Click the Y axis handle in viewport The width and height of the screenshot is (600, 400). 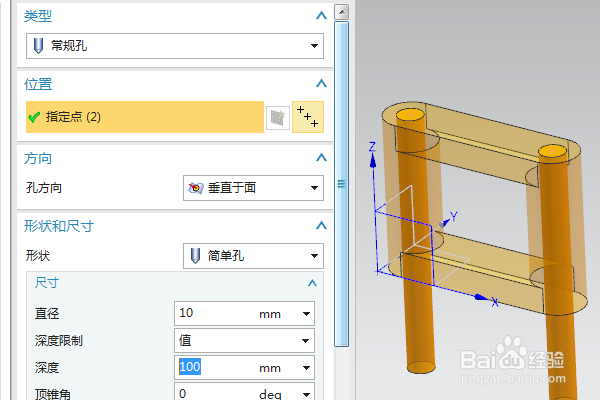coord(444,223)
